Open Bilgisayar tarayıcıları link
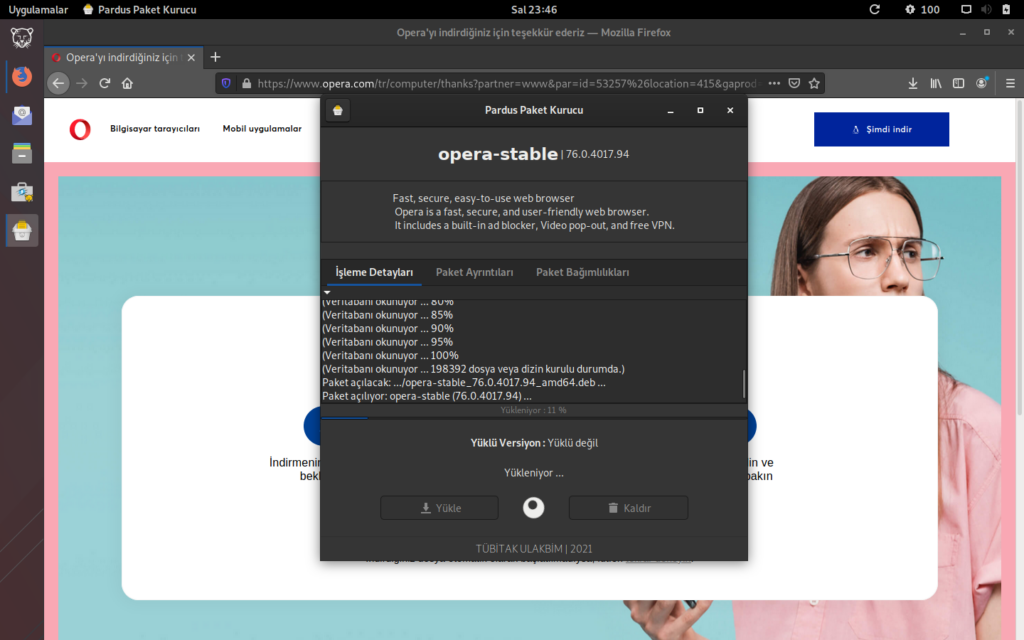 click(x=155, y=129)
